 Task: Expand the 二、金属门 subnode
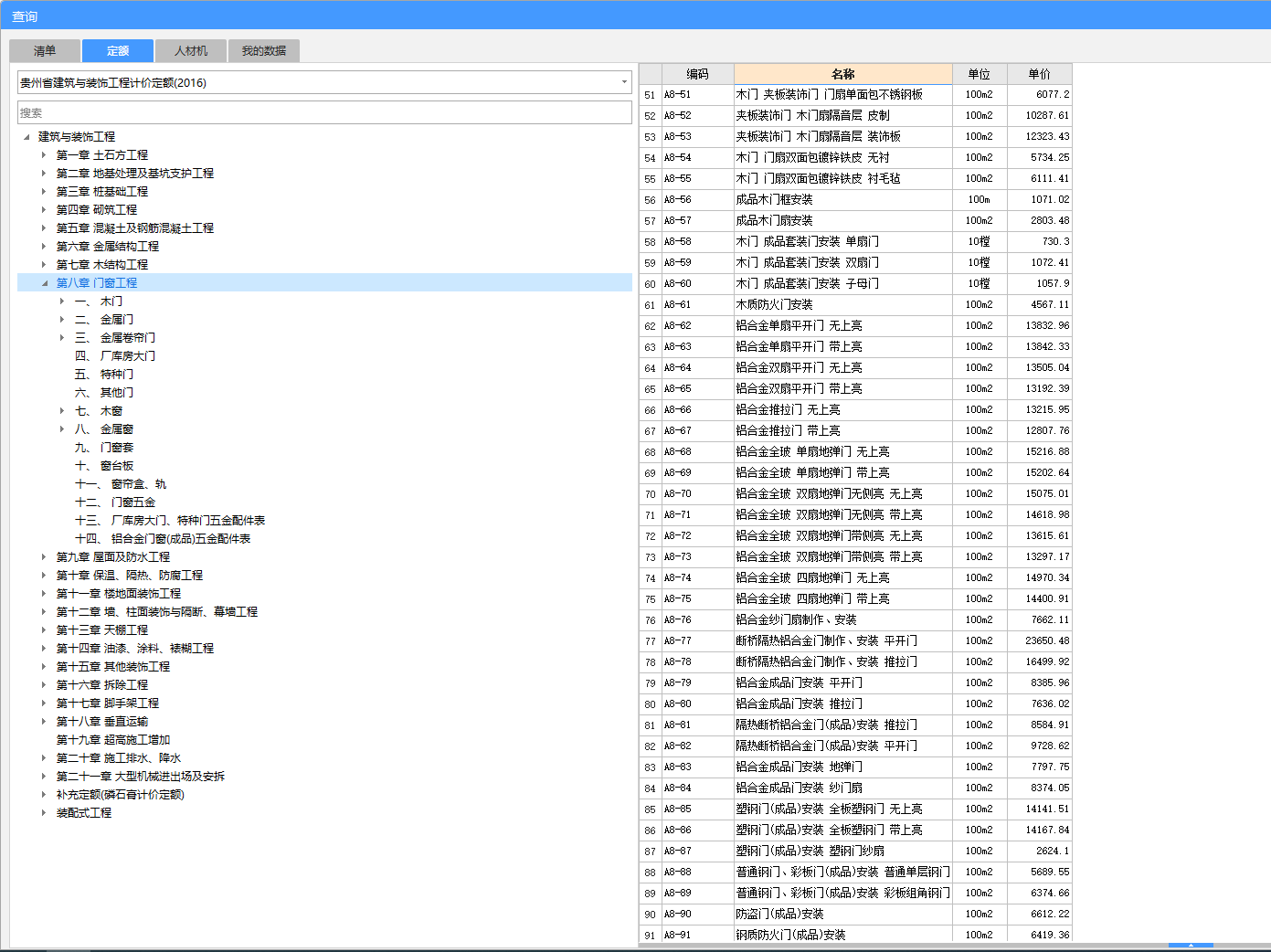(62, 320)
